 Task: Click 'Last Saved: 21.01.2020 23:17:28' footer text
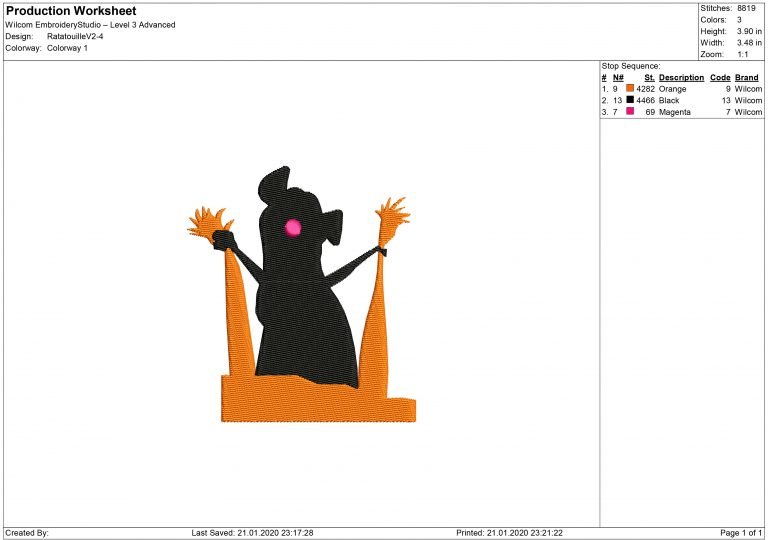point(252,533)
